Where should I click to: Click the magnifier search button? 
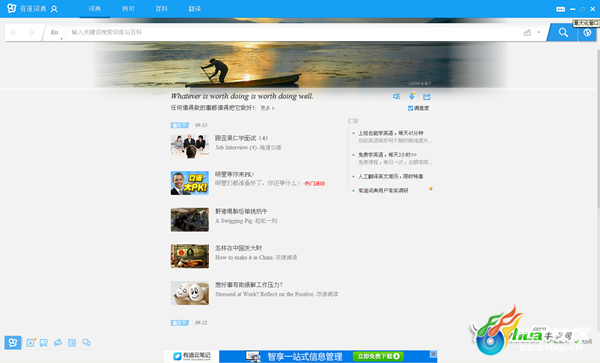tap(563, 33)
